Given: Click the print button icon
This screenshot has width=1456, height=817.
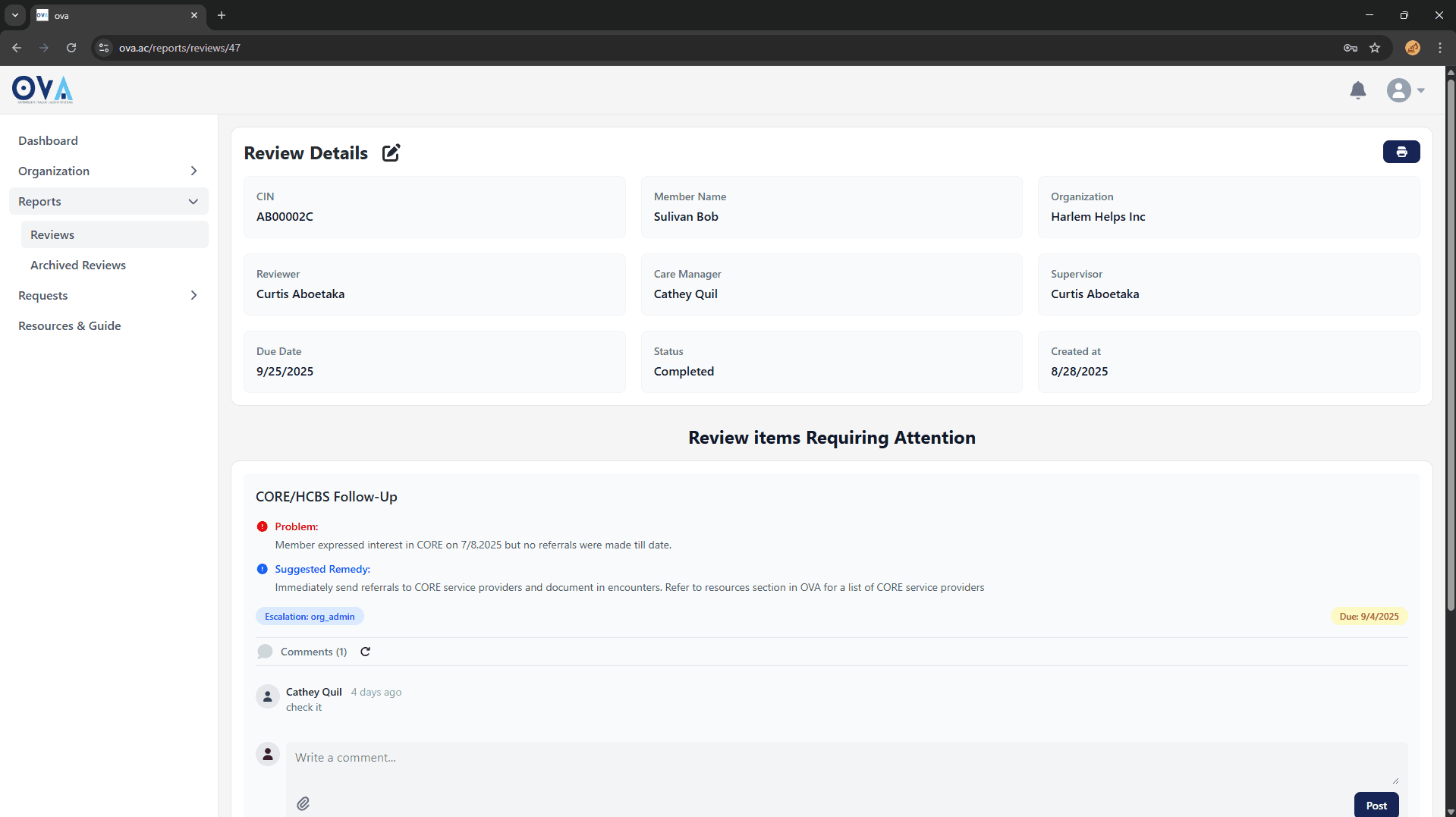Looking at the screenshot, I should [1401, 152].
